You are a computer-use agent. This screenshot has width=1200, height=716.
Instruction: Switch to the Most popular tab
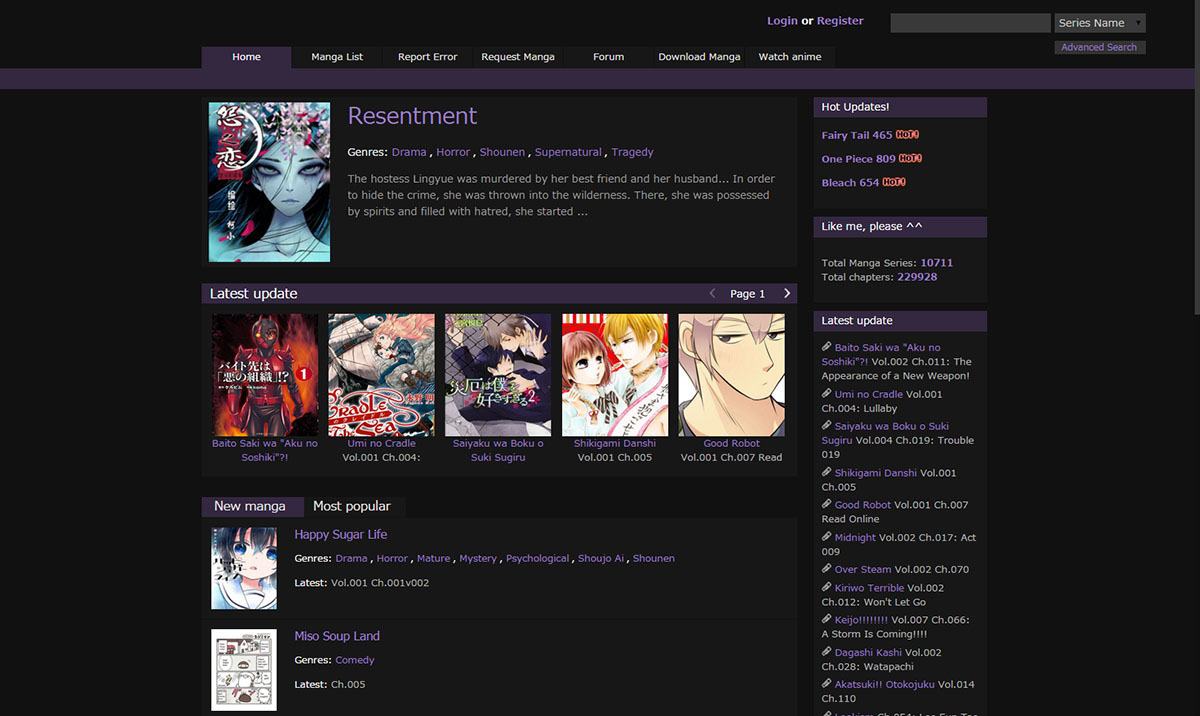pos(352,506)
